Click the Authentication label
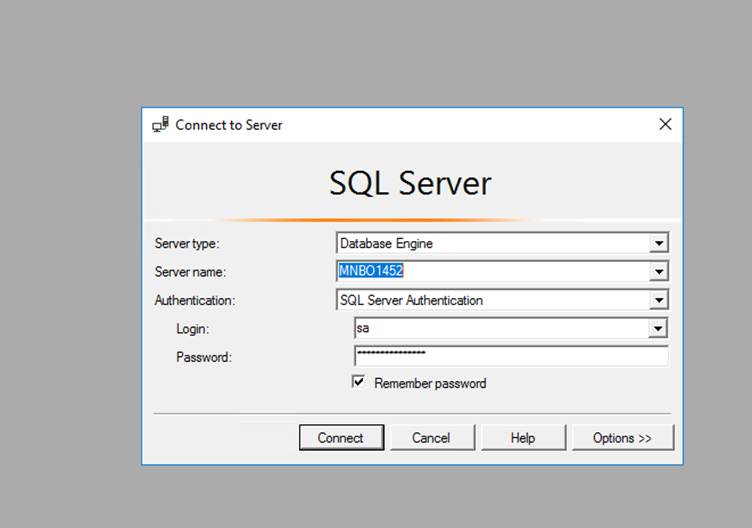Viewport: 752px width, 528px height. (195, 300)
